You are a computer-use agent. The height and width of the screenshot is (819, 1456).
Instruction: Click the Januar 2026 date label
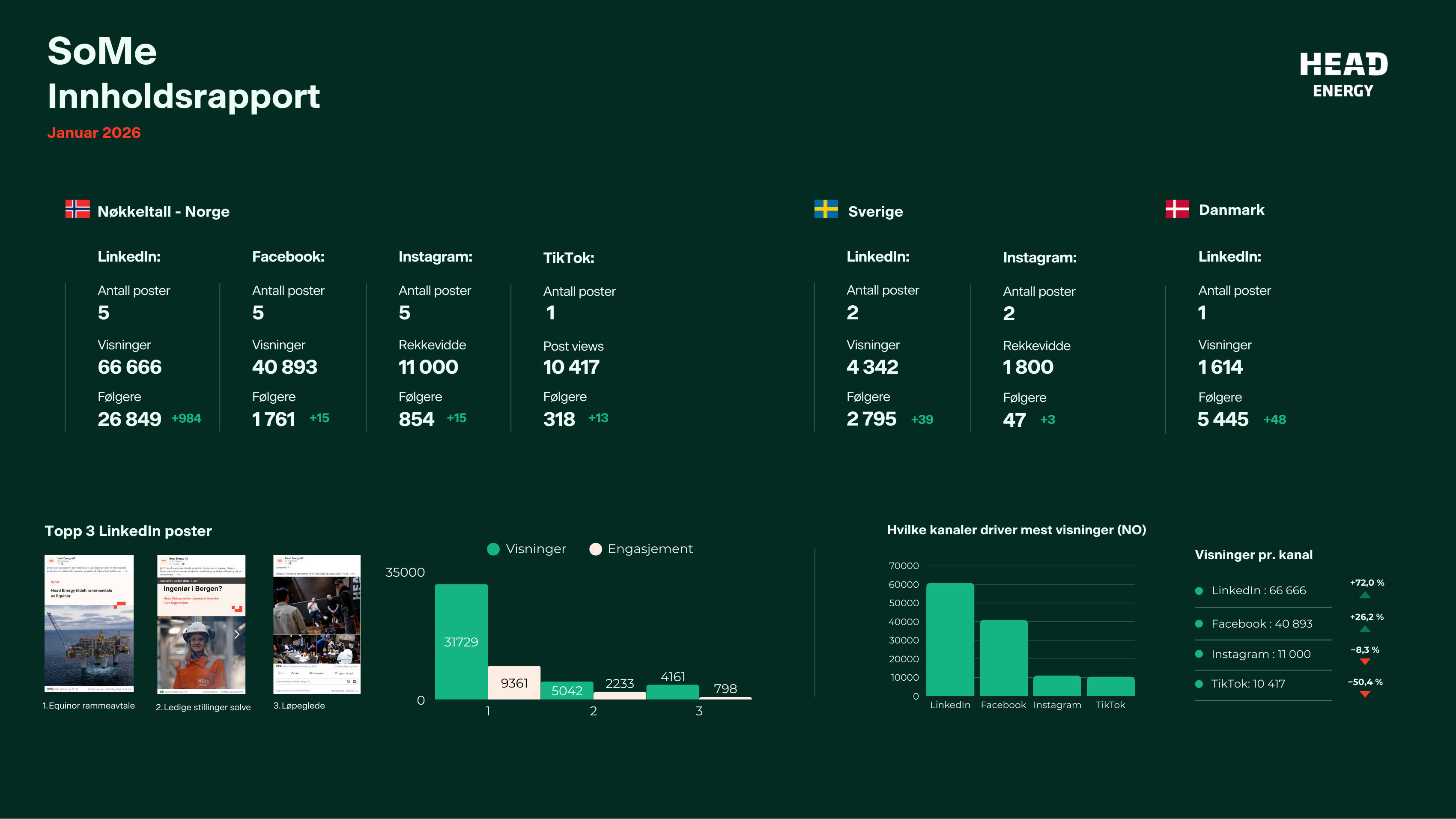click(x=94, y=133)
